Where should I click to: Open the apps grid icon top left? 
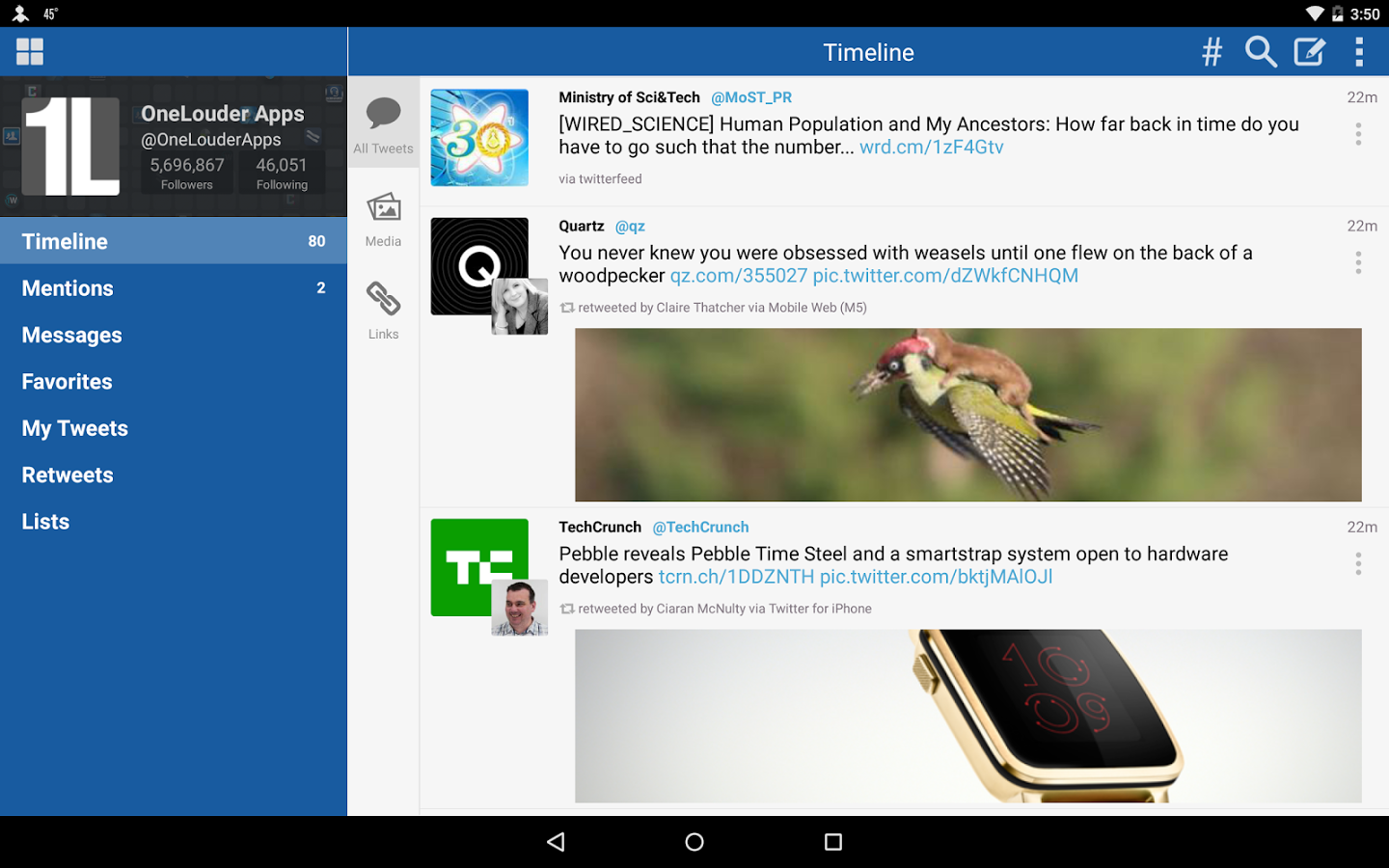(x=30, y=50)
